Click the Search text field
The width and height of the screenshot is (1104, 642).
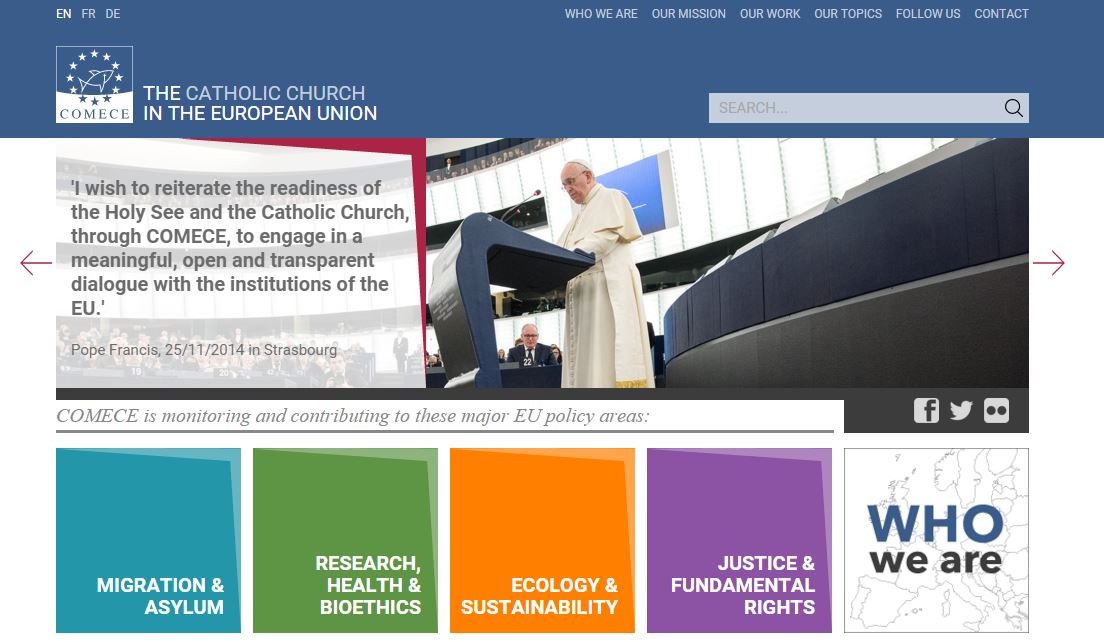pos(855,108)
